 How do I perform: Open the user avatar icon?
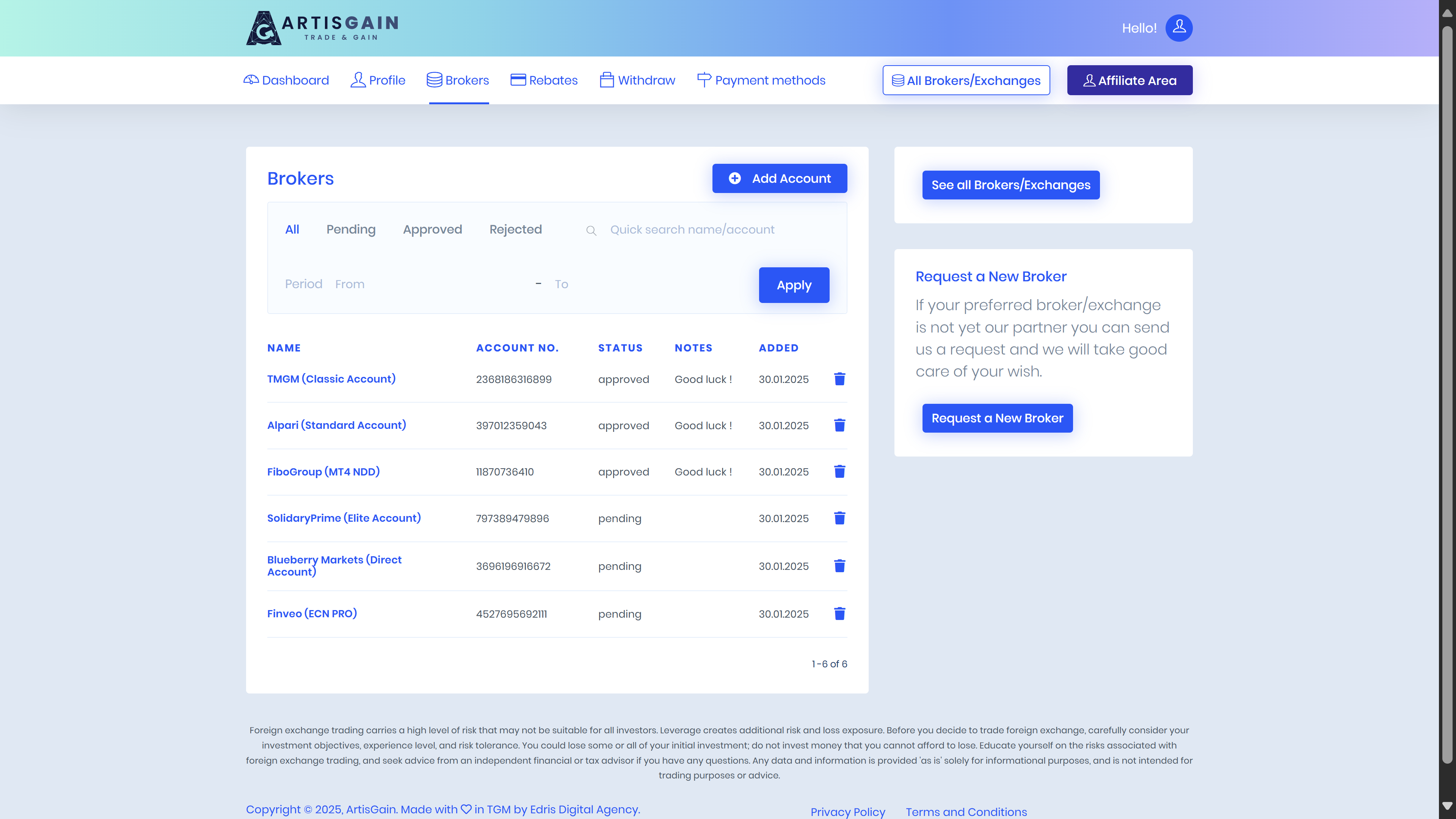click(1179, 28)
